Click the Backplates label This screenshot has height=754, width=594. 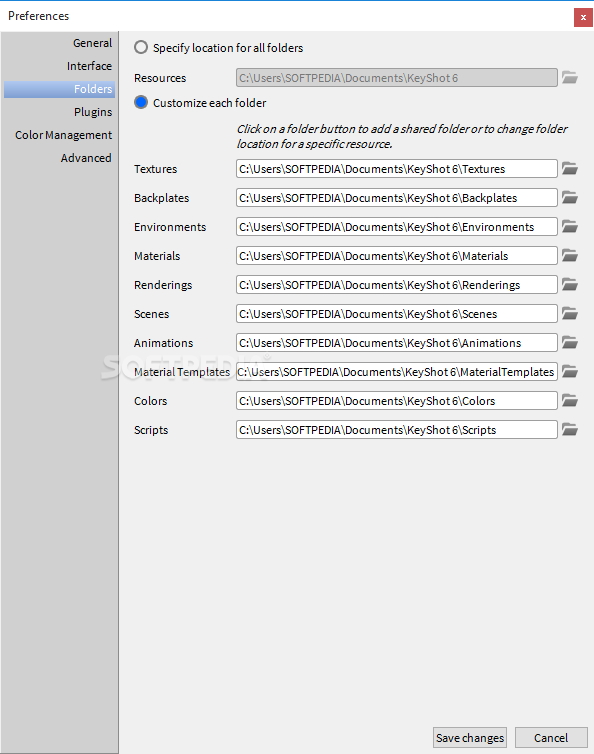[162, 198]
